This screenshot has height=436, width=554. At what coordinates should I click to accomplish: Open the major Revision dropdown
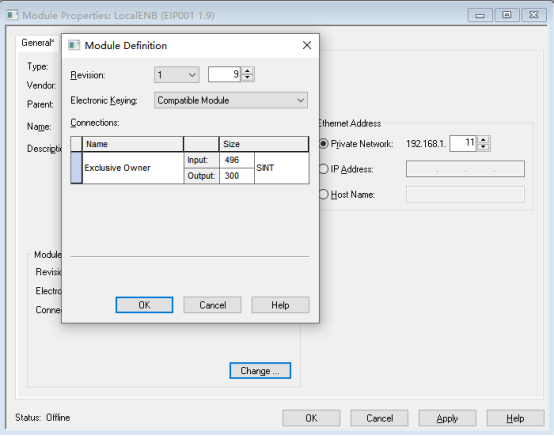tap(177, 75)
